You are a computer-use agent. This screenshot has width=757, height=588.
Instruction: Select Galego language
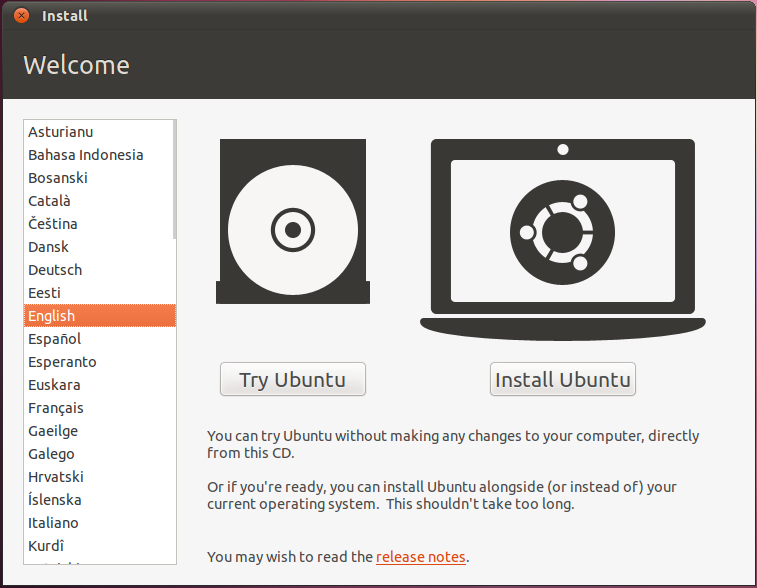(x=99, y=454)
